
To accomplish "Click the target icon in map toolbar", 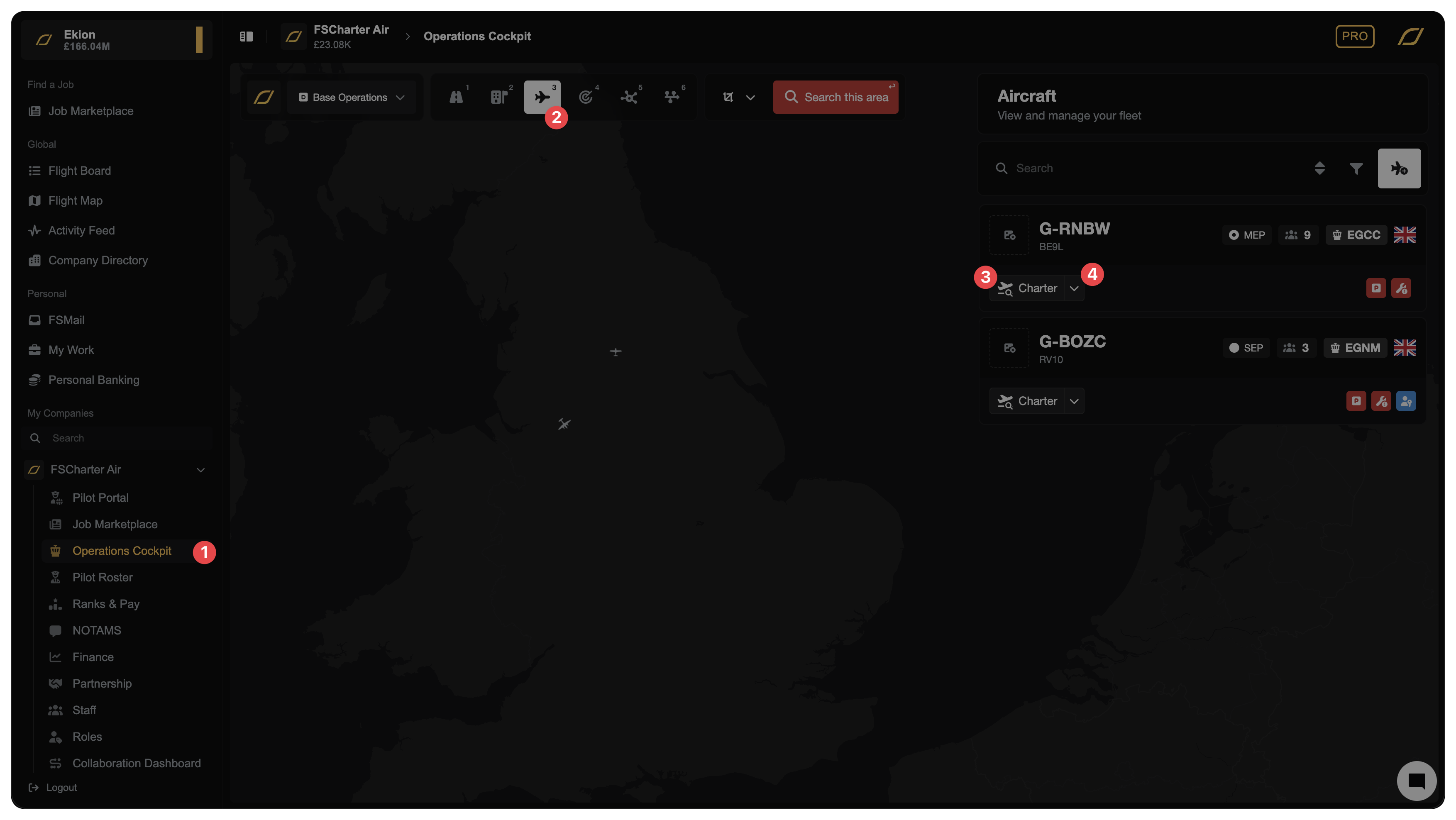I will (586, 97).
